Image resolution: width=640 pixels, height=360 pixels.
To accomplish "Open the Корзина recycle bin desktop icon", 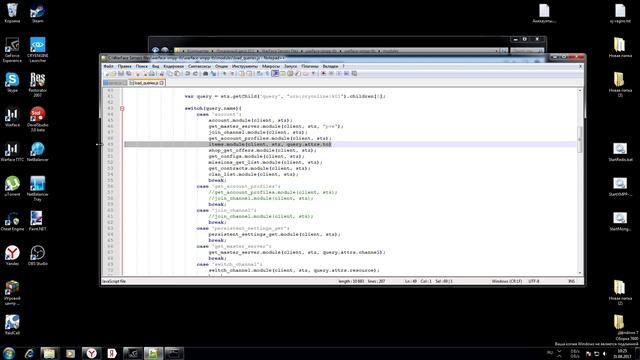I will 12,13.
